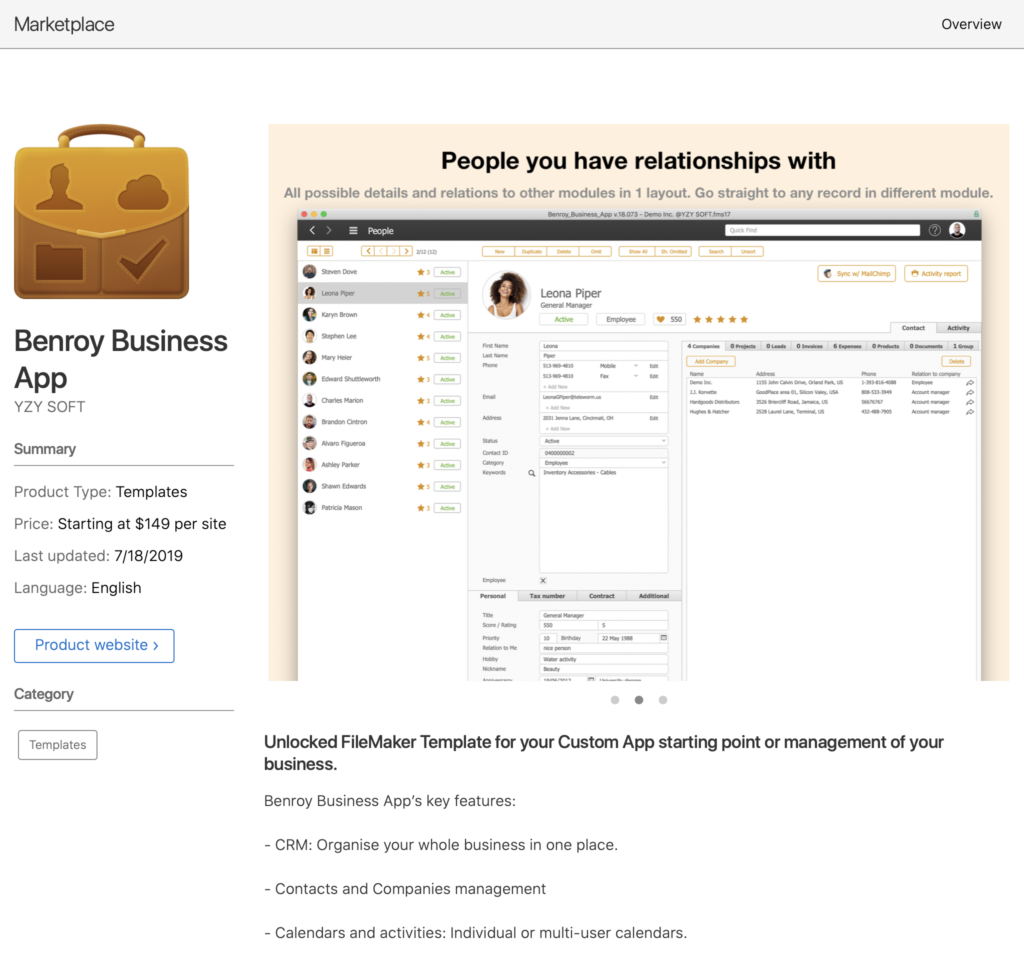Click the keywords magnifier search icon
This screenshot has height=964, width=1024.
532,473
